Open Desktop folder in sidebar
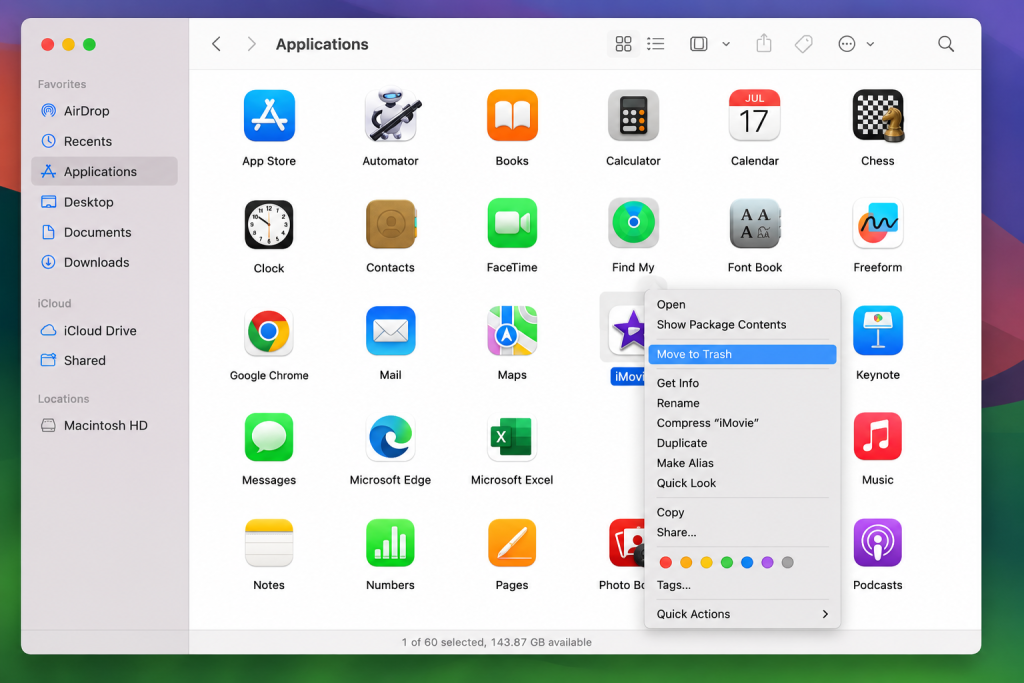 (x=104, y=202)
